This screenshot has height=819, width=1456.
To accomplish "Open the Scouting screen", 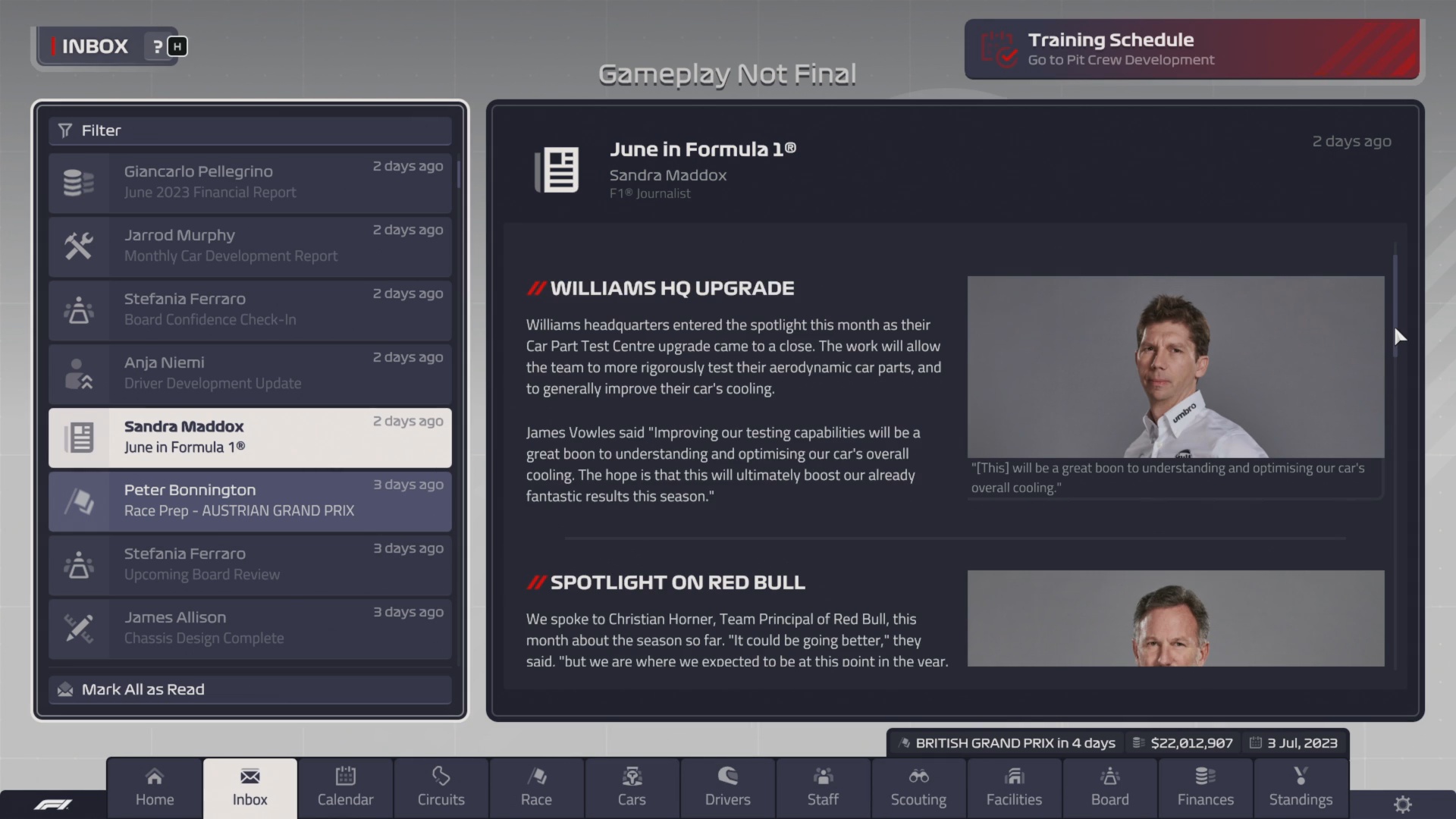I will 918,786.
